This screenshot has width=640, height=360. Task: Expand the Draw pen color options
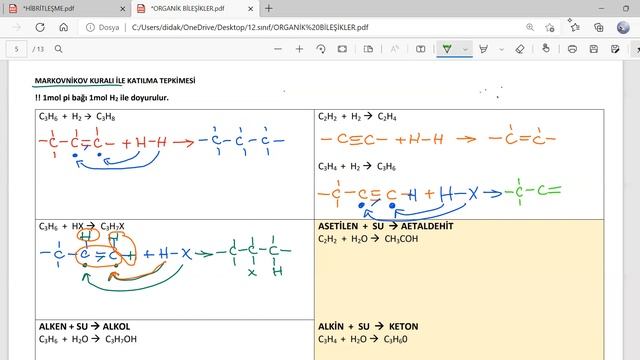465,49
